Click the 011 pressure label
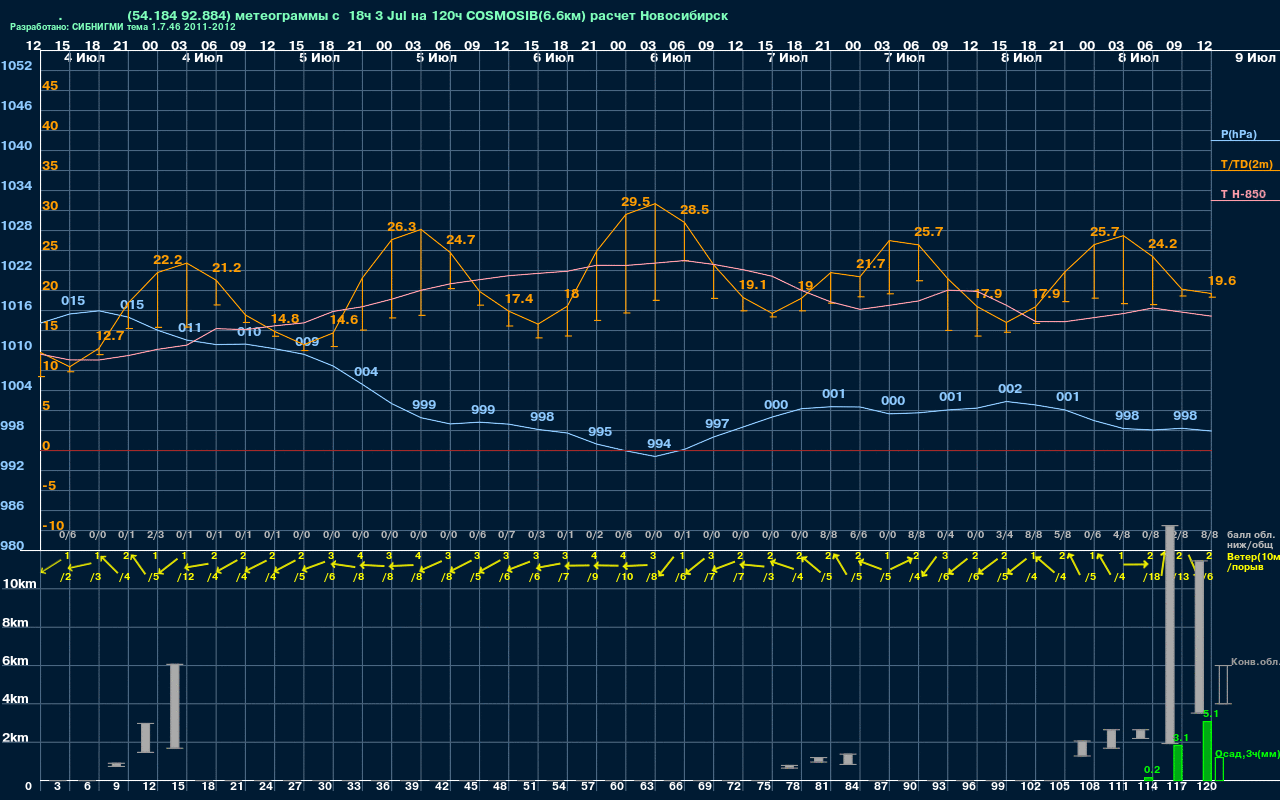The width and height of the screenshot is (1280, 800). click(190, 328)
